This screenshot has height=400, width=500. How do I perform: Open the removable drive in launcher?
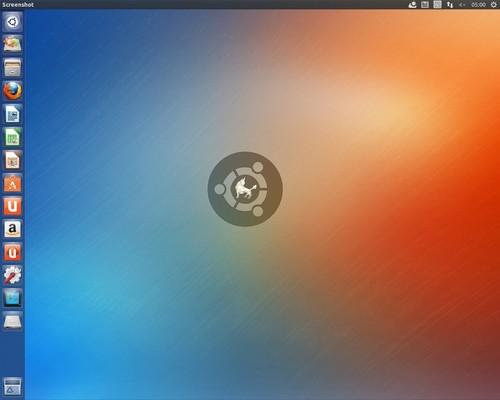click(x=12, y=321)
